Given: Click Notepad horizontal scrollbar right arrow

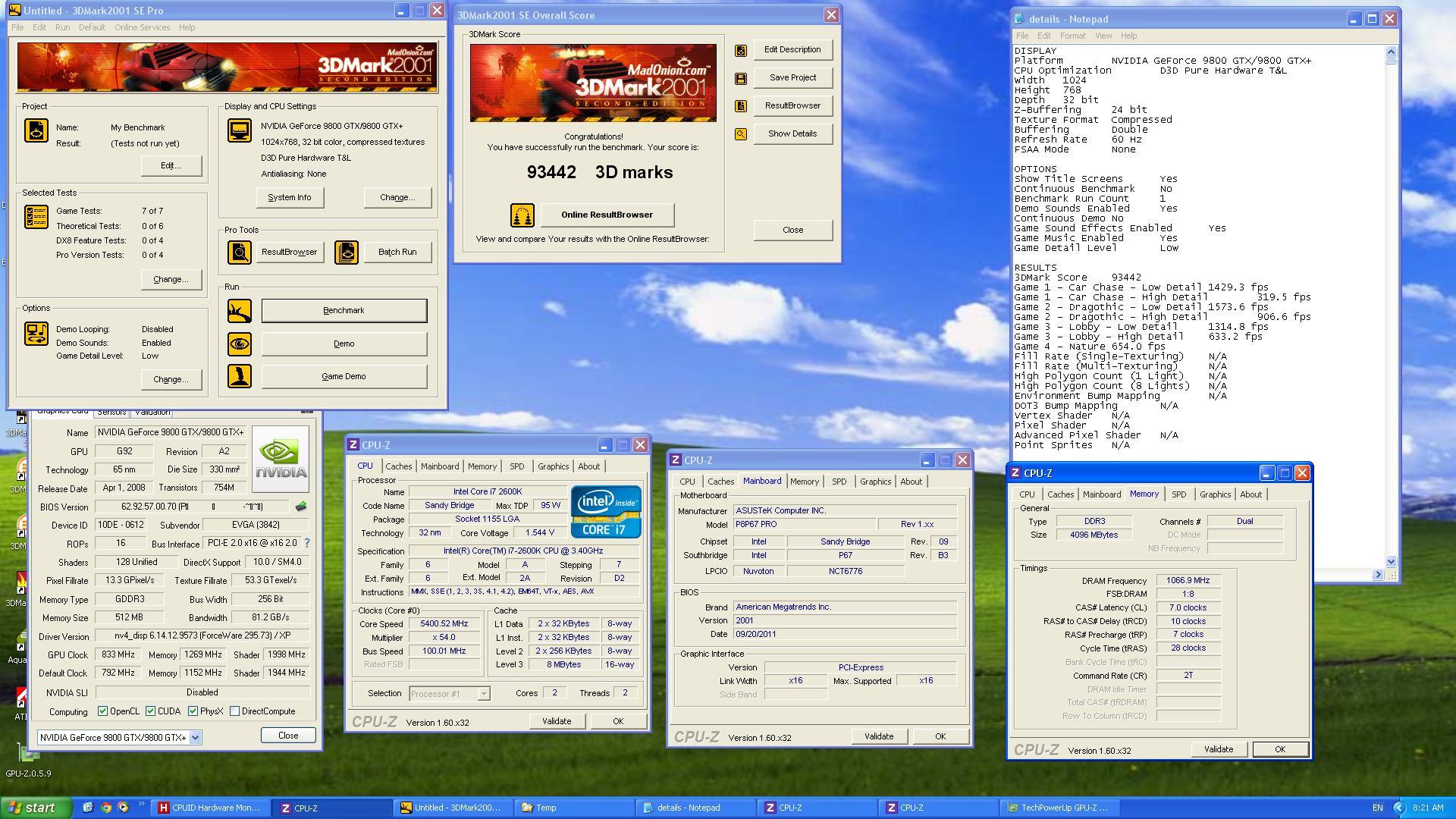Looking at the screenshot, I should 1378,575.
